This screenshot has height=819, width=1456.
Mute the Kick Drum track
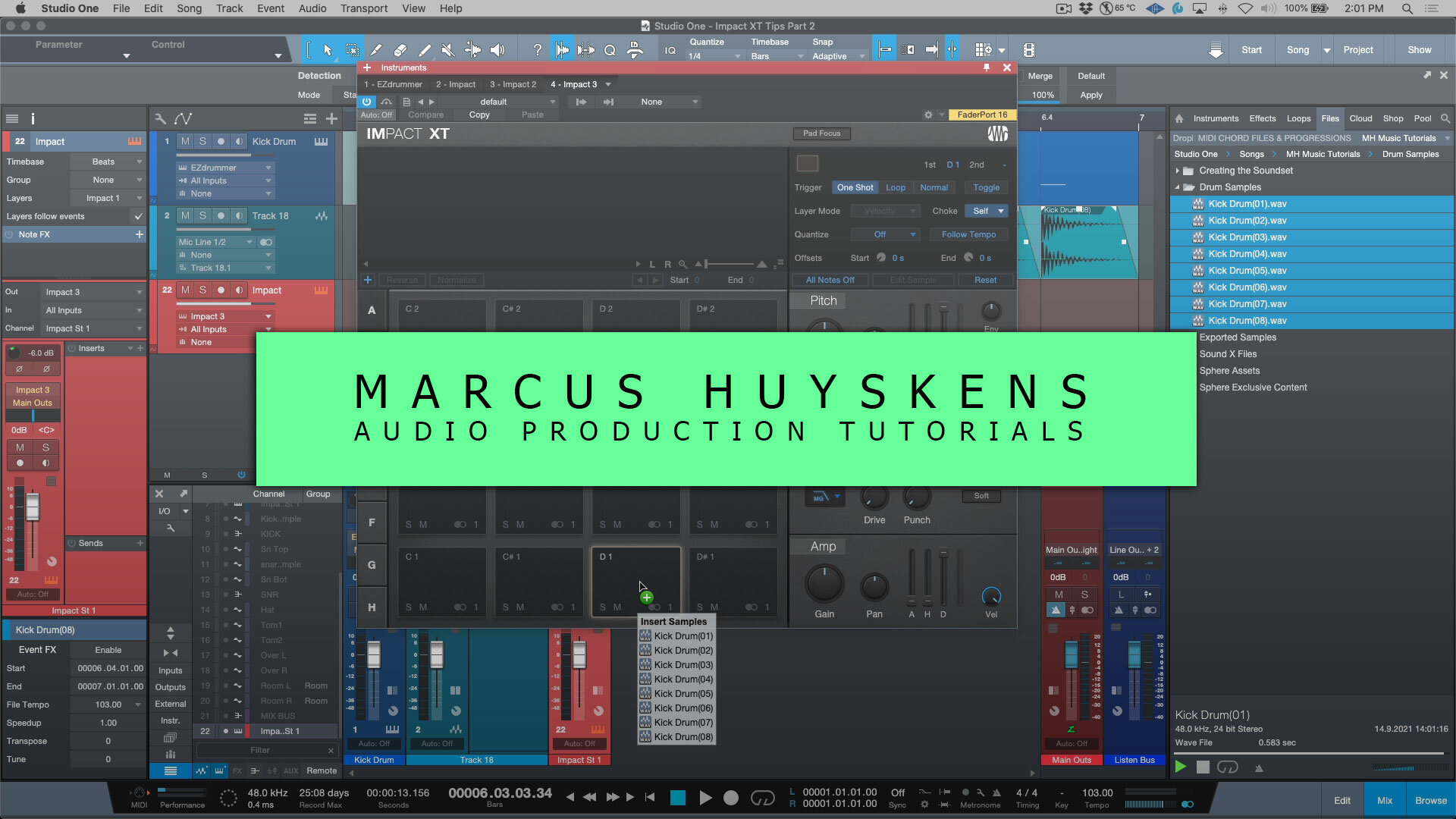(x=185, y=141)
